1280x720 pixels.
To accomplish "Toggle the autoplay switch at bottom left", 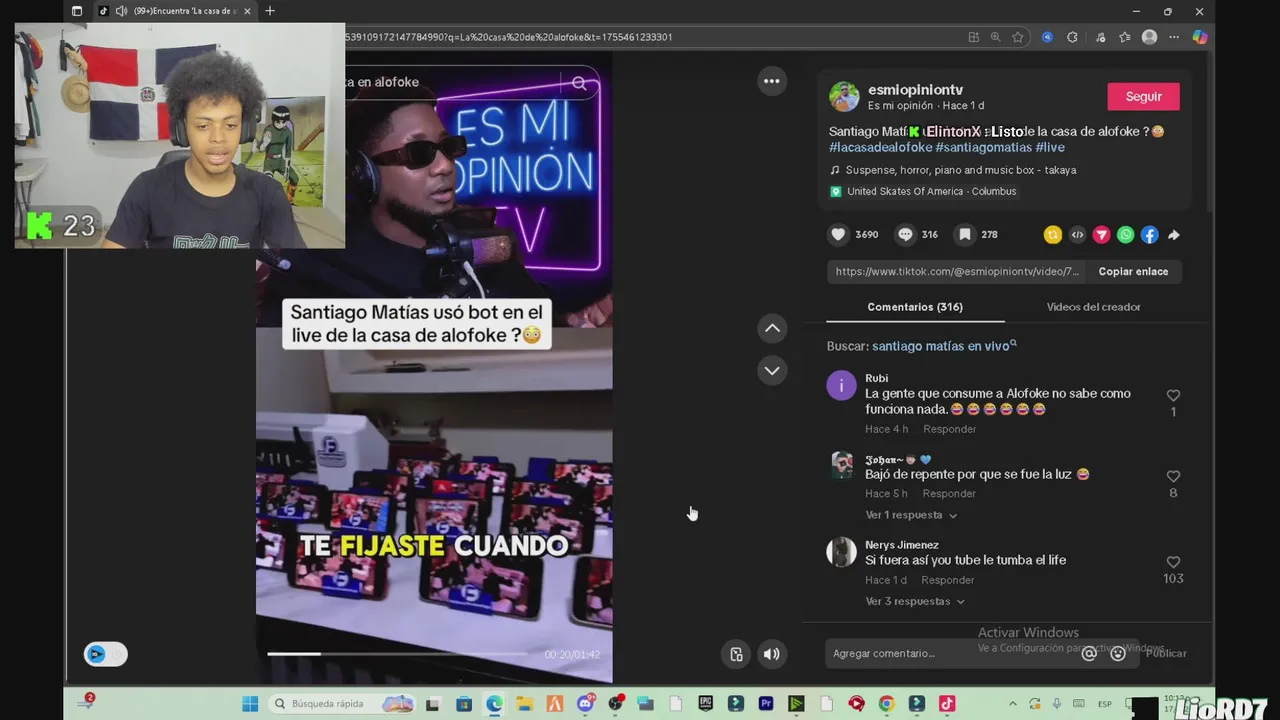I will pos(105,654).
